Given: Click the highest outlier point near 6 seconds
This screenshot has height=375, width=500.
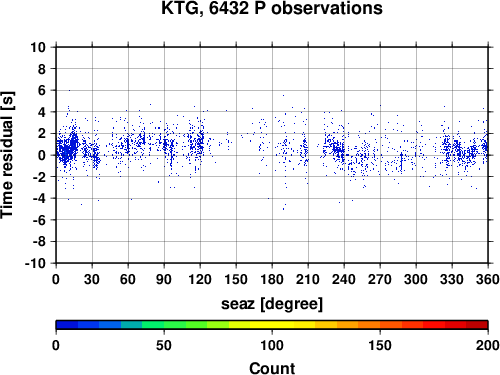Looking at the screenshot, I should pyautogui.click(x=69, y=90).
